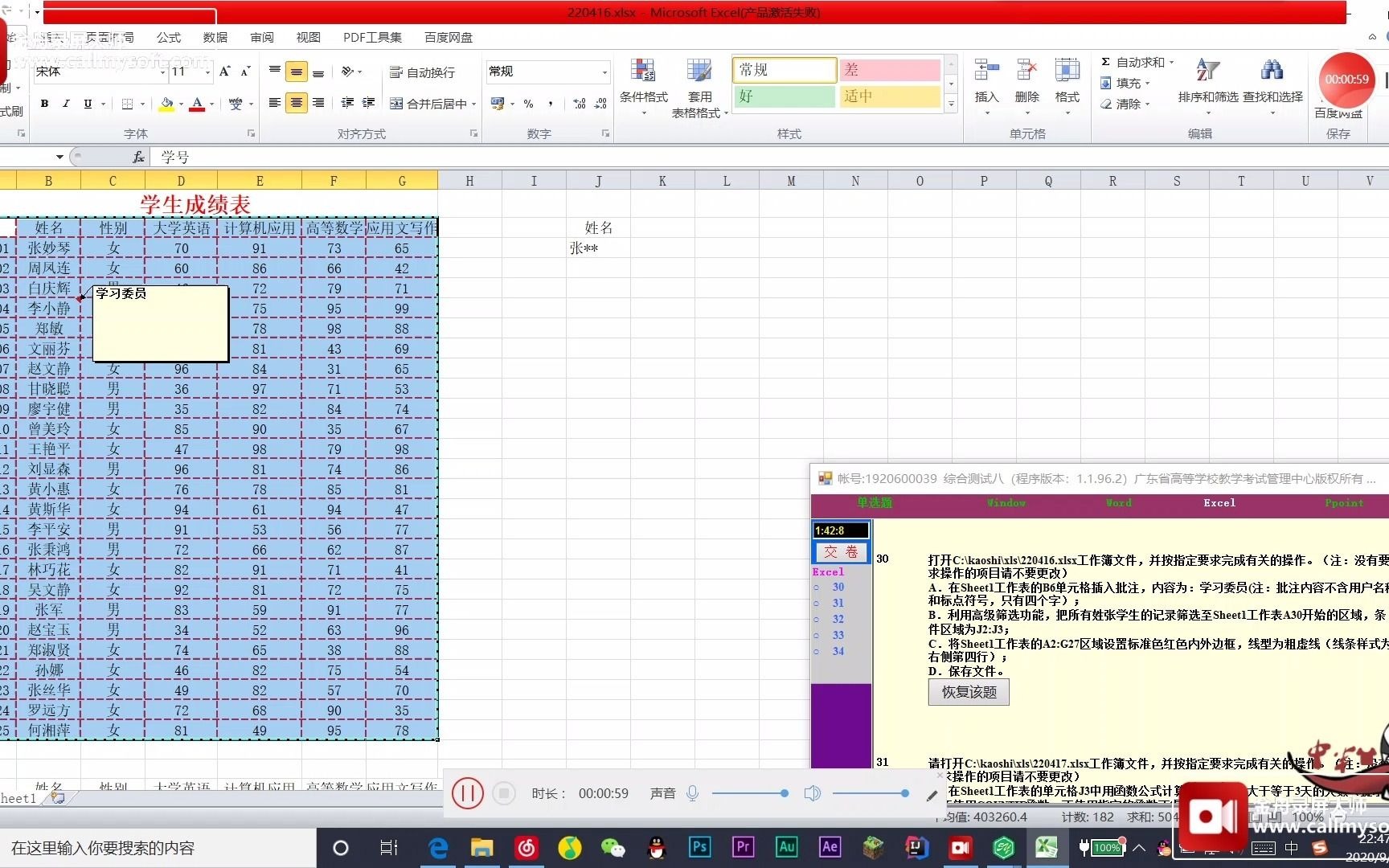Image resolution: width=1389 pixels, height=868 pixels.
Task: Open the 公式 (Formulas) ribbon tab
Action: point(169,37)
